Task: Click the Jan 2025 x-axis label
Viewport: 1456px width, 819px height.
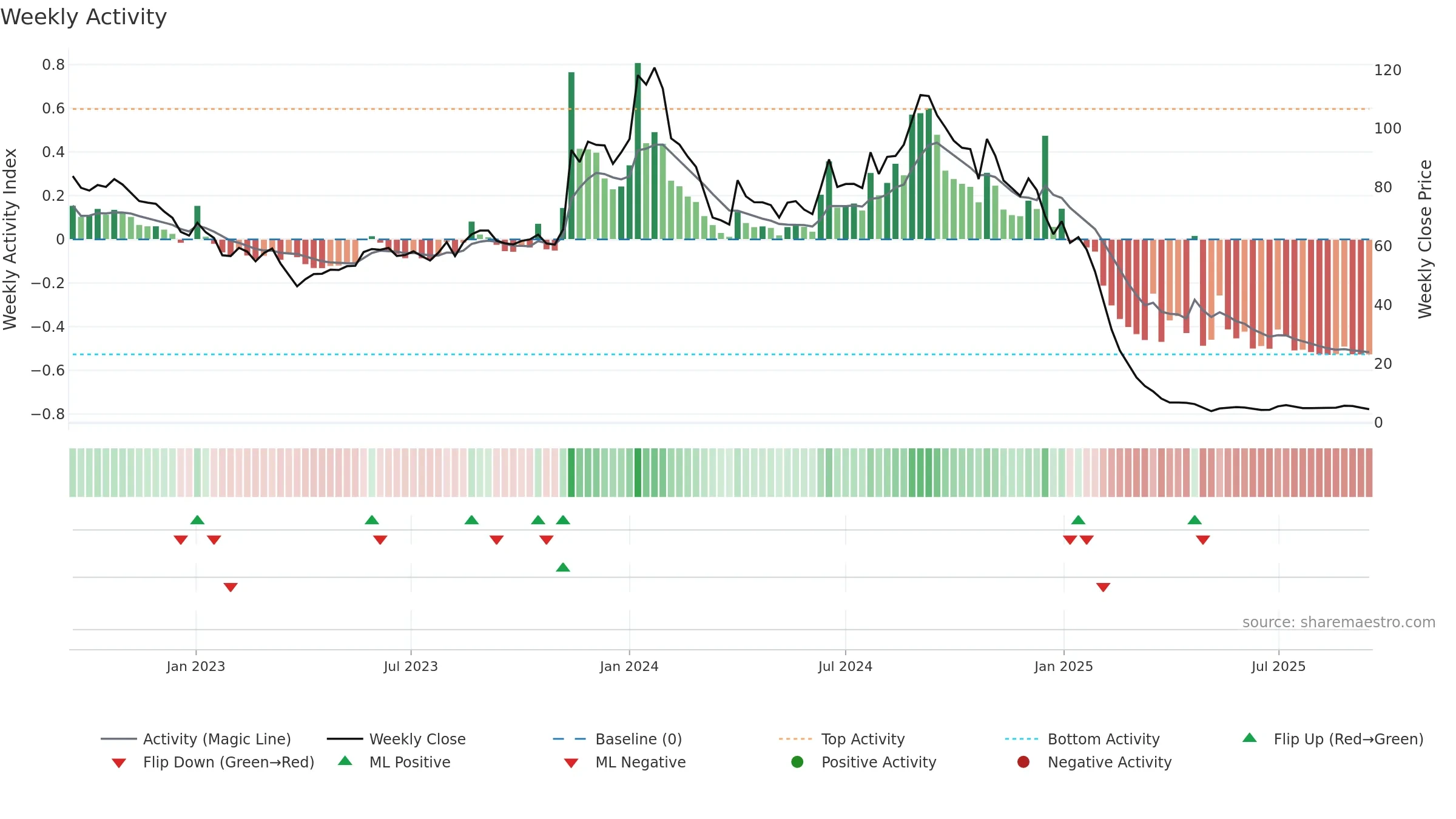Action: [x=1063, y=666]
